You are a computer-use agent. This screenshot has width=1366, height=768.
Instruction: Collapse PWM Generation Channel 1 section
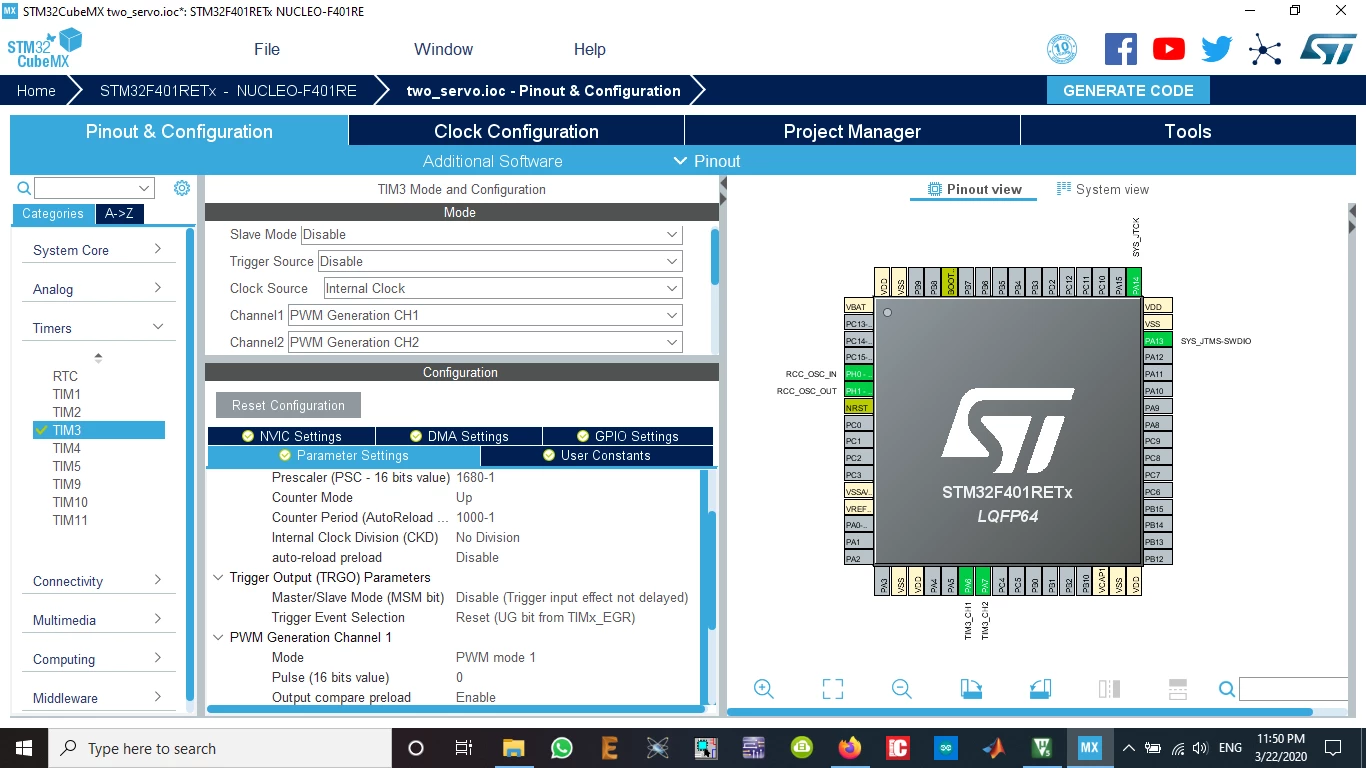click(219, 637)
